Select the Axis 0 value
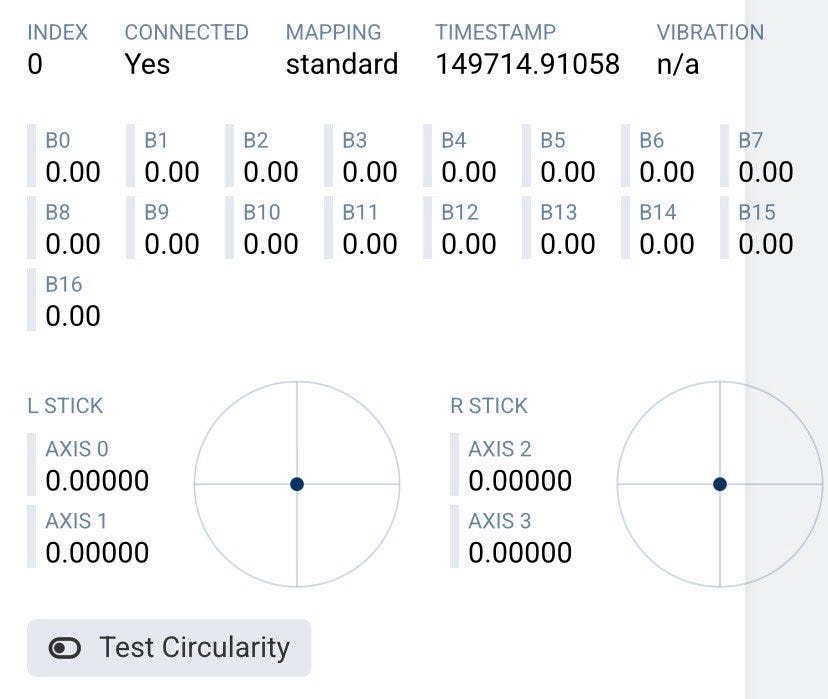The width and height of the screenshot is (828, 699). pyautogui.click(x=97, y=481)
